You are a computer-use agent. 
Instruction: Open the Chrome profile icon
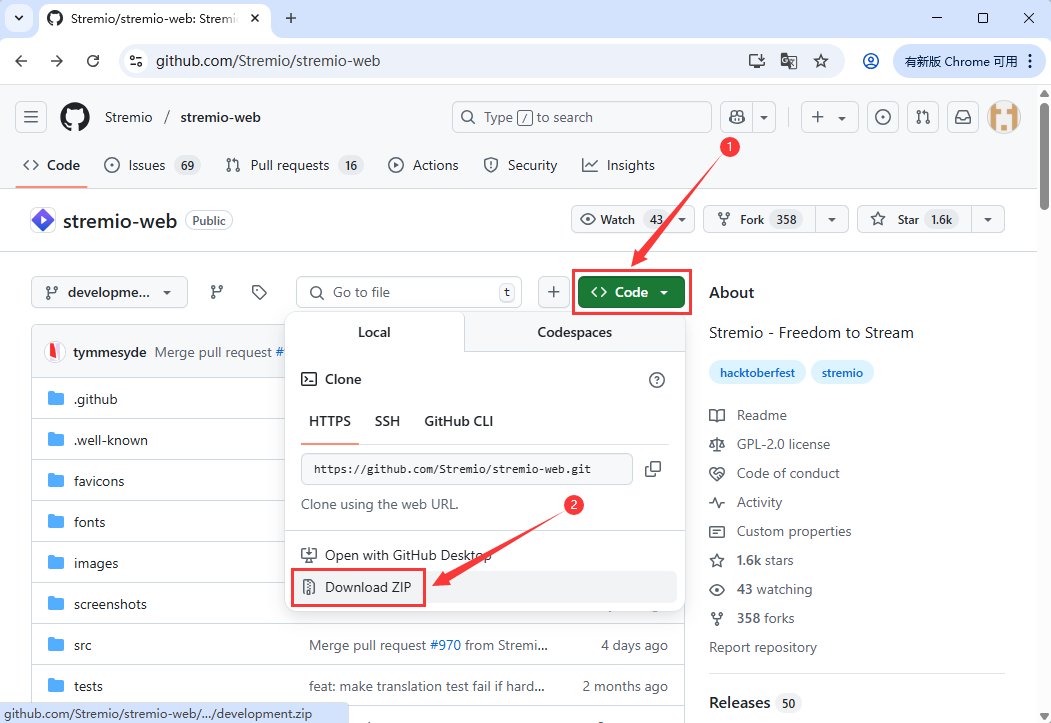pyautogui.click(x=871, y=61)
